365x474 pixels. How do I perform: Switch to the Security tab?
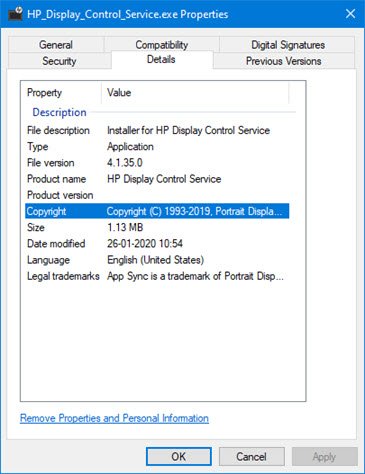59,61
